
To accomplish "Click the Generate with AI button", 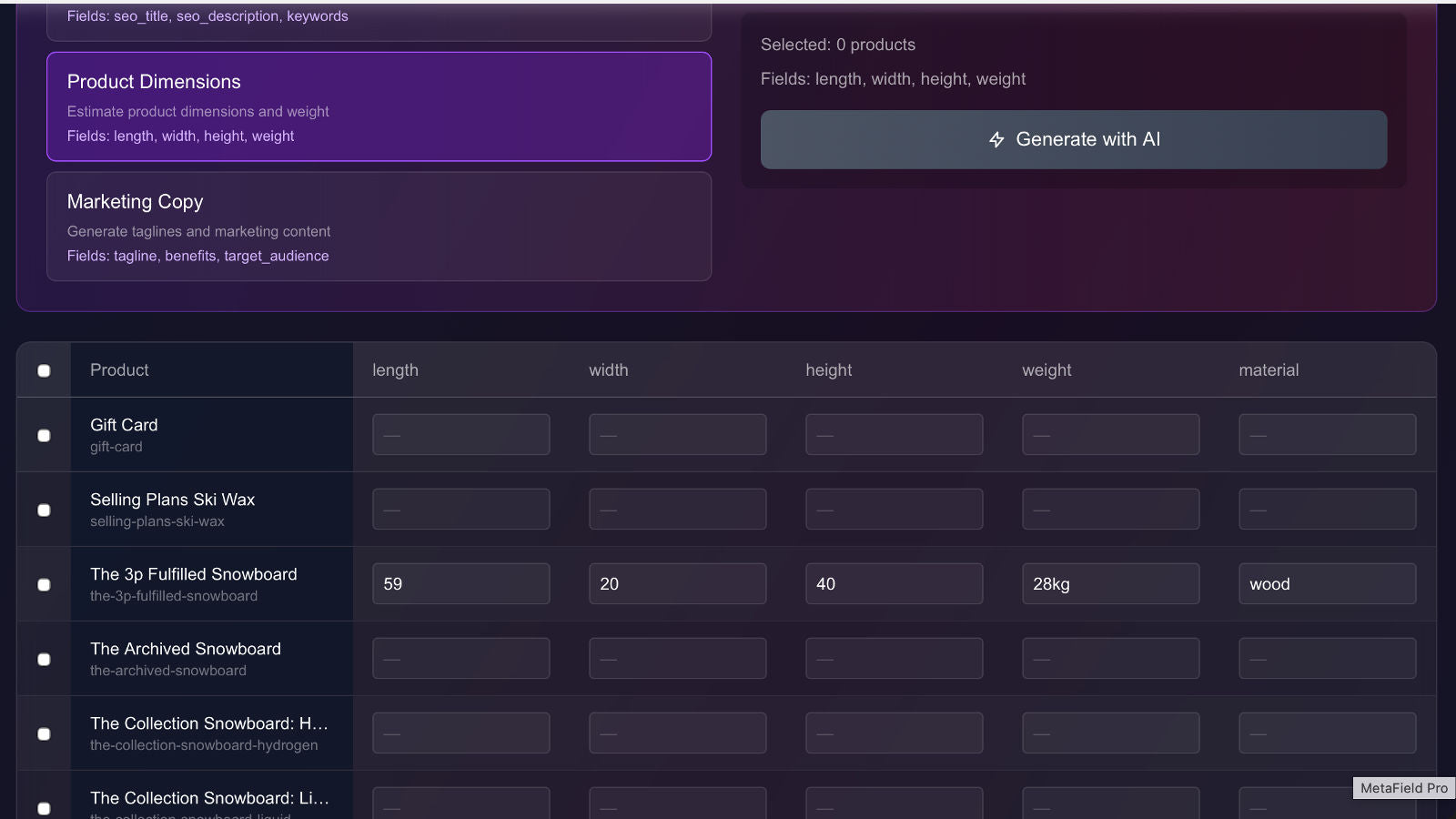I will [x=1074, y=139].
